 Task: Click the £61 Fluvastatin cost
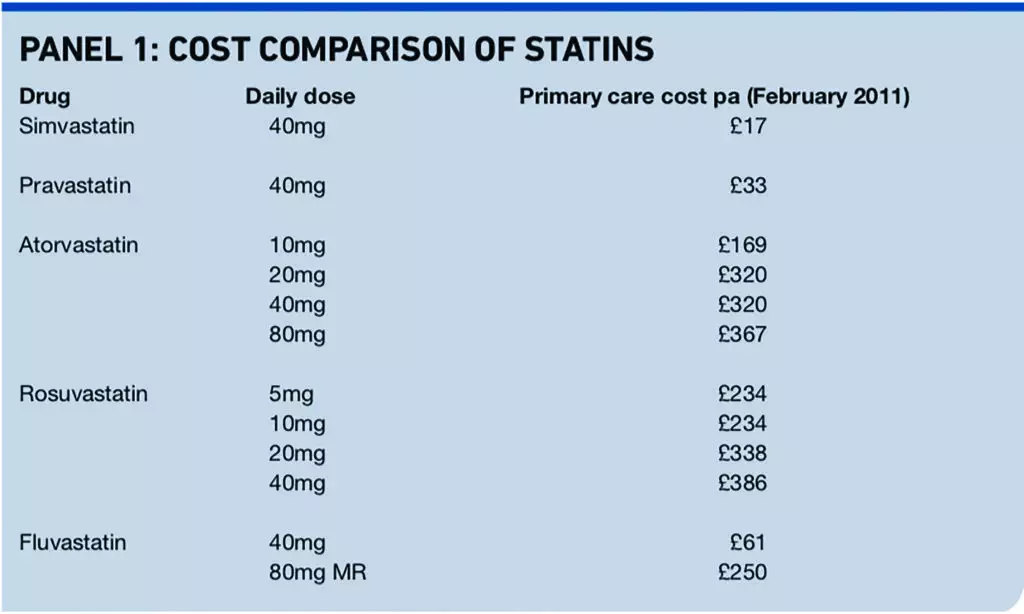coord(748,542)
